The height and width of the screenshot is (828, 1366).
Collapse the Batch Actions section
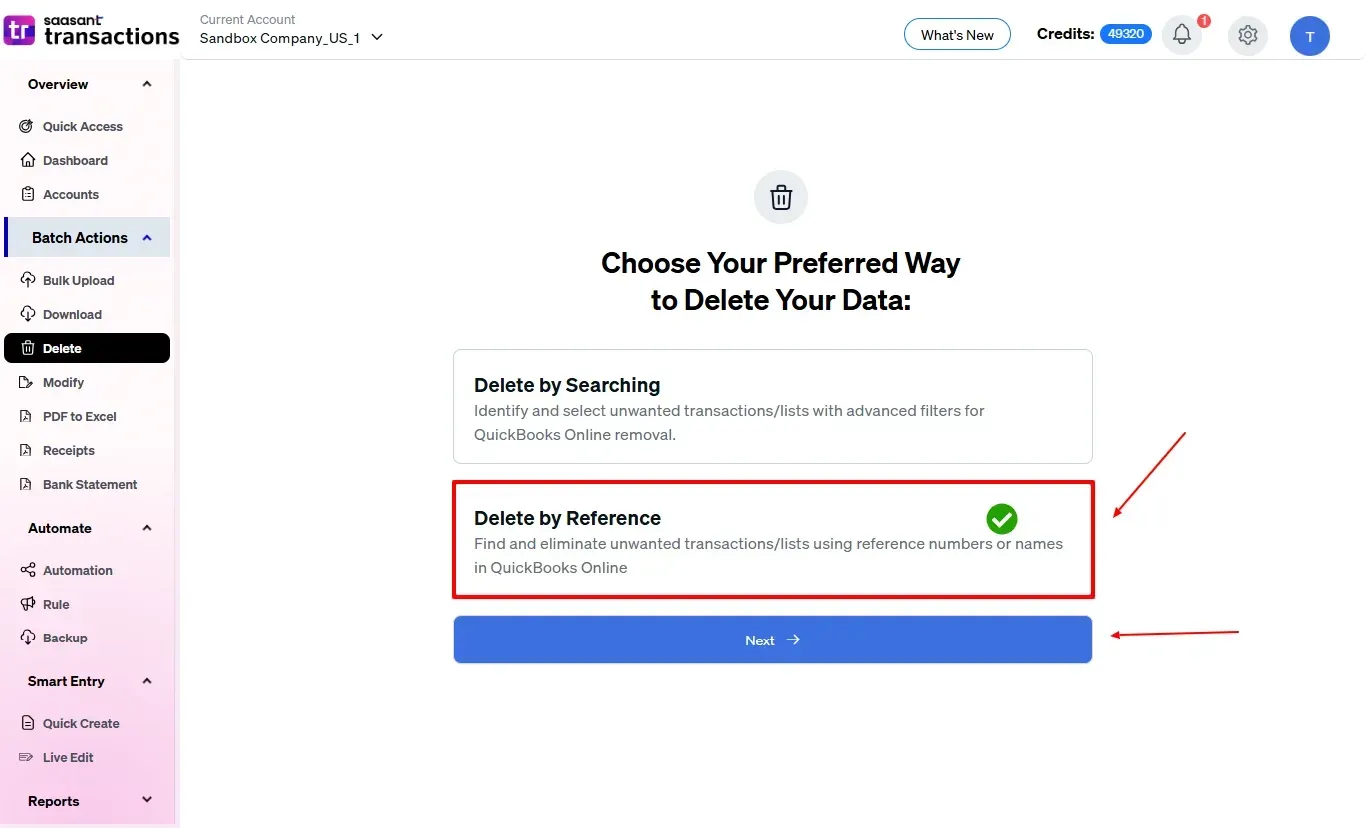pos(147,238)
